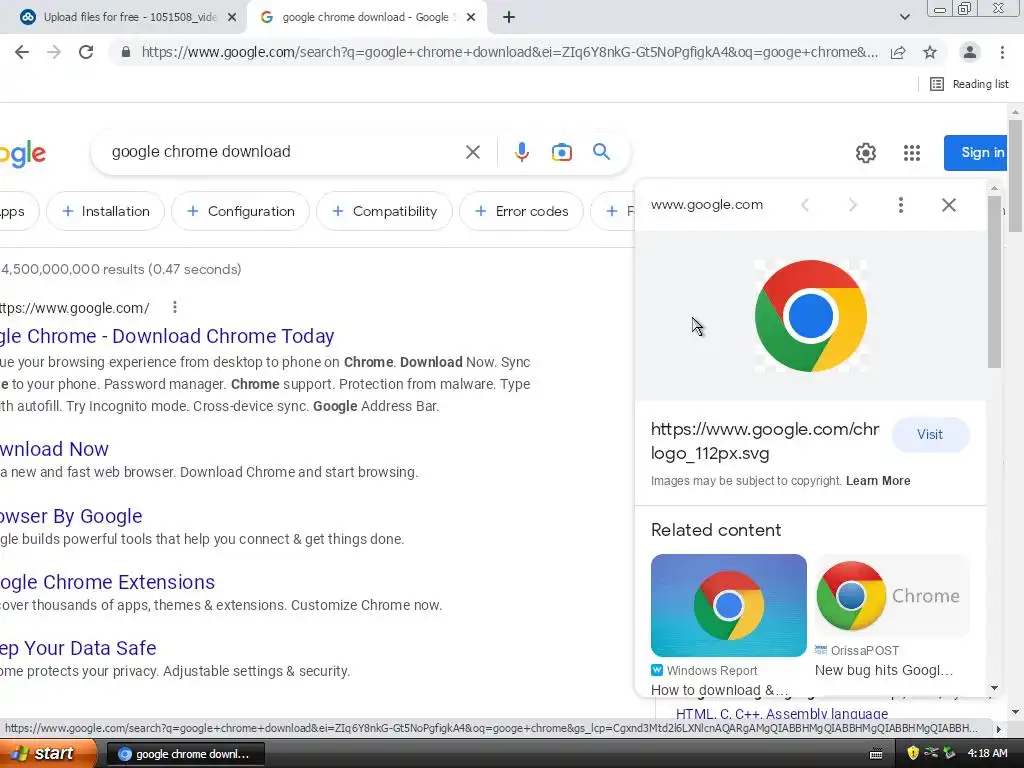The image size is (1024, 768).
Task: Click the Sign in button
Action: (976, 153)
